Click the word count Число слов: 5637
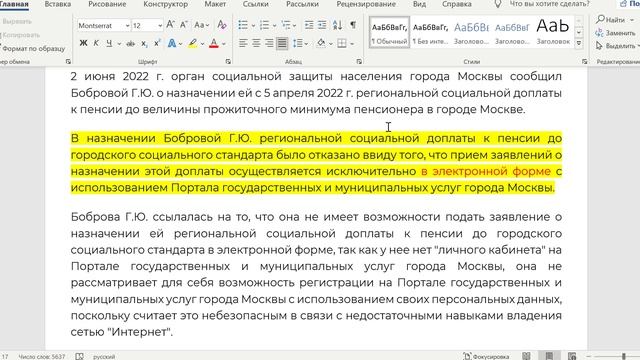This screenshot has height=360, width=640. coord(41,356)
